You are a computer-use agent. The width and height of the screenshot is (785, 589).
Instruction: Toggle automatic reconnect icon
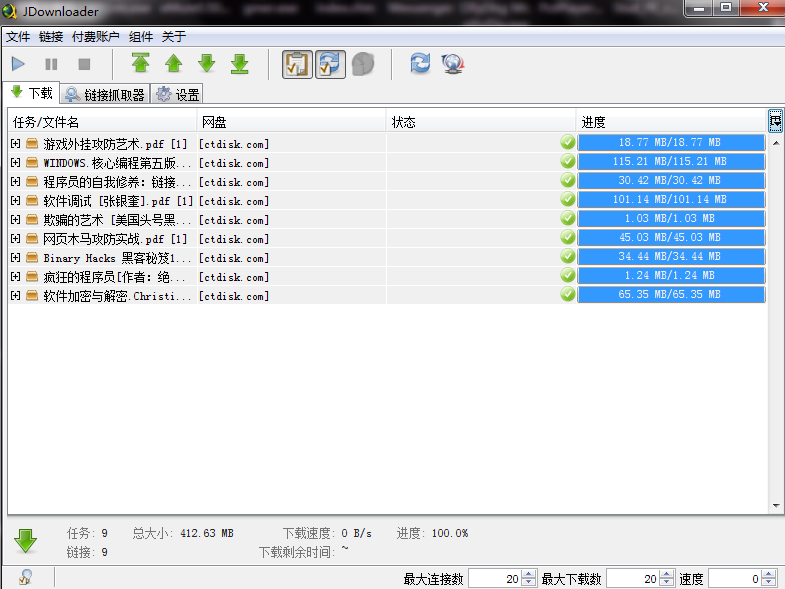click(330, 65)
